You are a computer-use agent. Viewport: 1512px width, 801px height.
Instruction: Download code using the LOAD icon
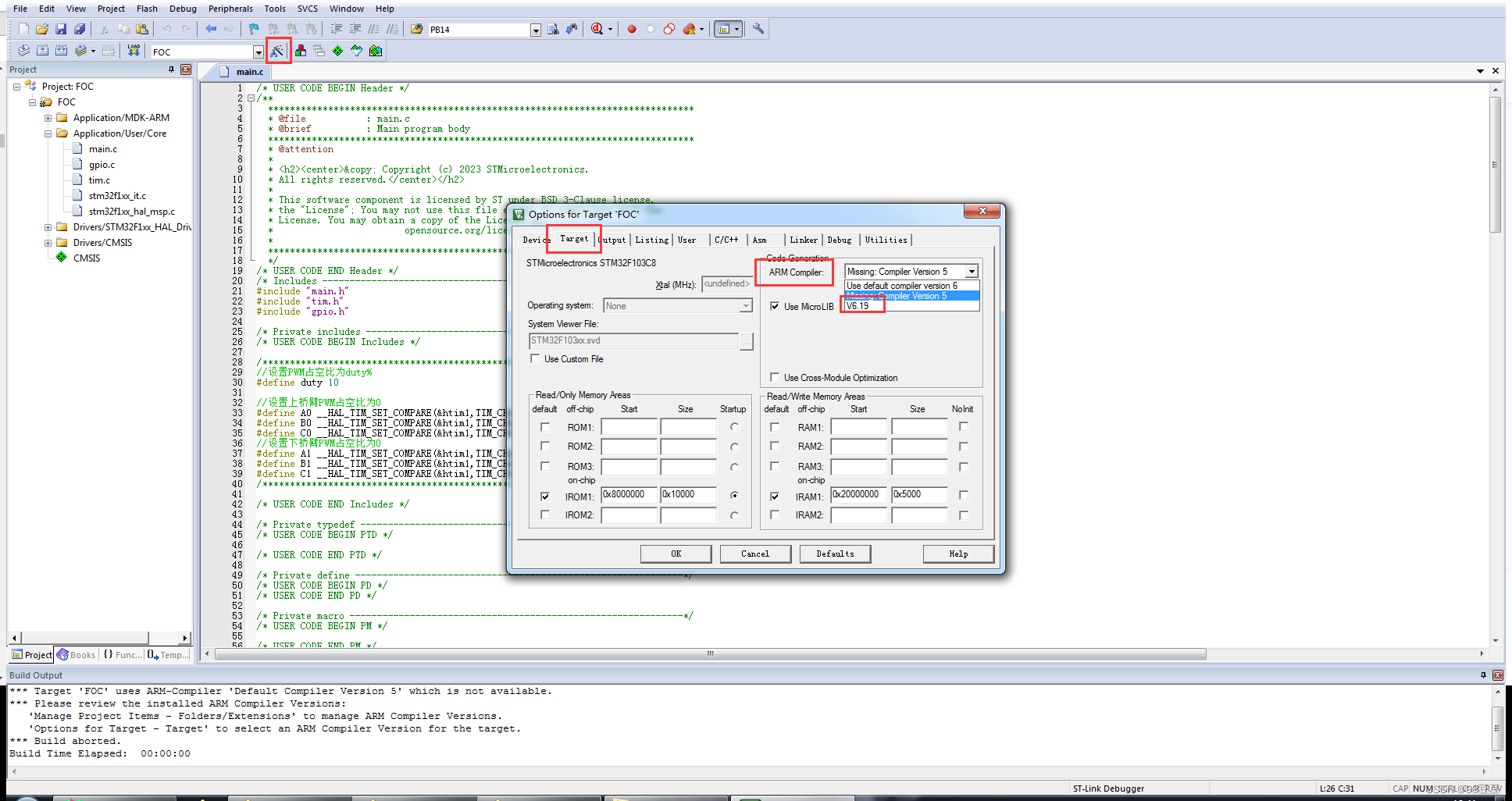[134, 51]
